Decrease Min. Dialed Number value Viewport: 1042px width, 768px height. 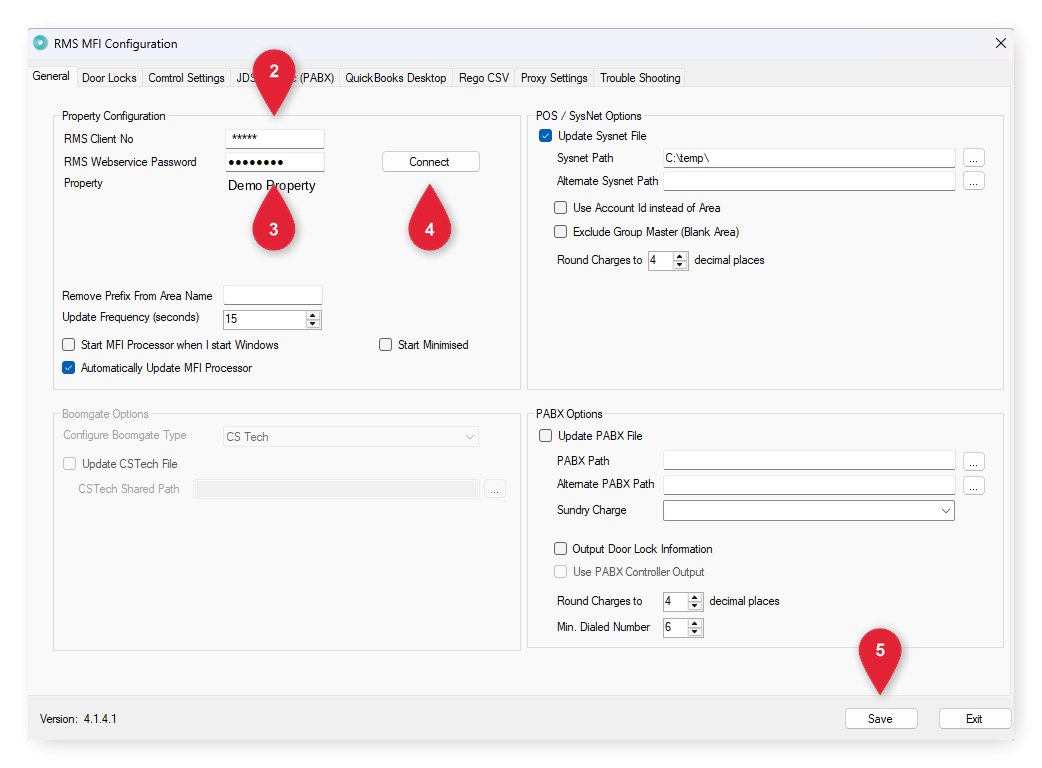pos(694,631)
